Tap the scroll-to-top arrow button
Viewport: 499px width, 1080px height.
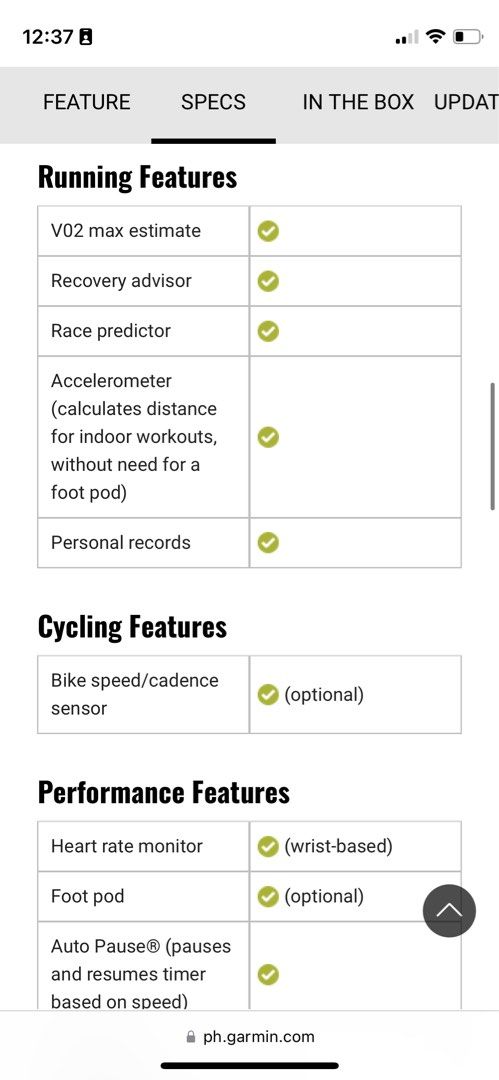coord(449,911)
